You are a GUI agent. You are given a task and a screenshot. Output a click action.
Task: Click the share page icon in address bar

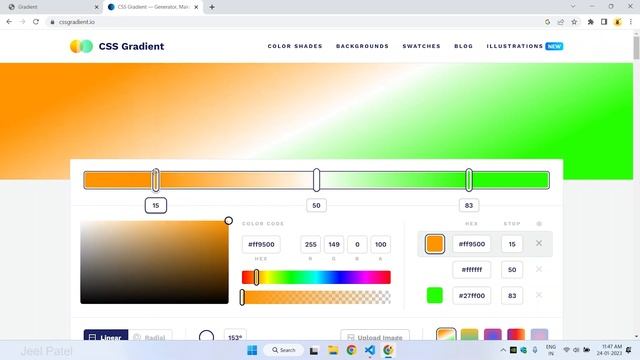(561, 22)
